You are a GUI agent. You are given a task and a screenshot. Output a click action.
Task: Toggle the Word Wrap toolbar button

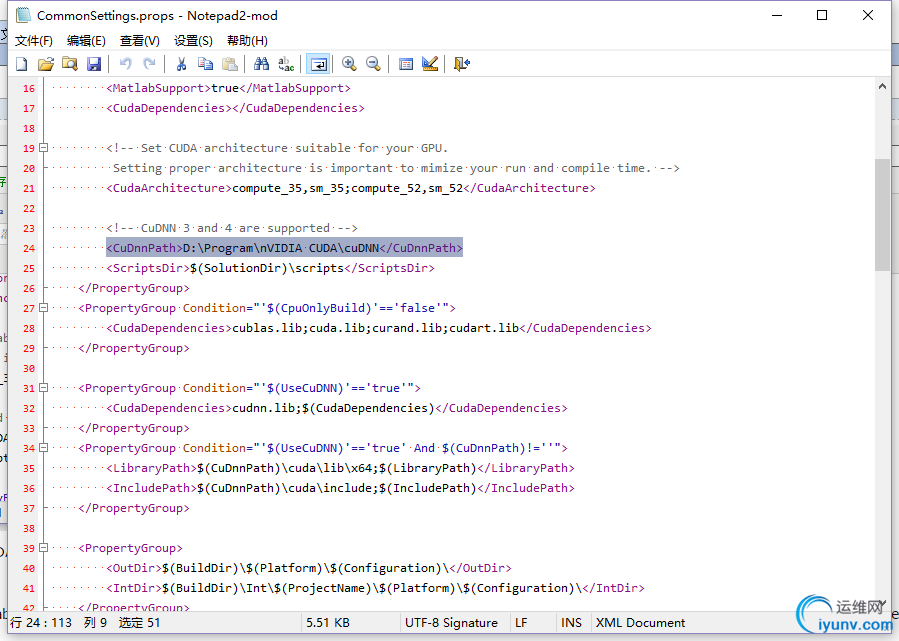(318, 64)
